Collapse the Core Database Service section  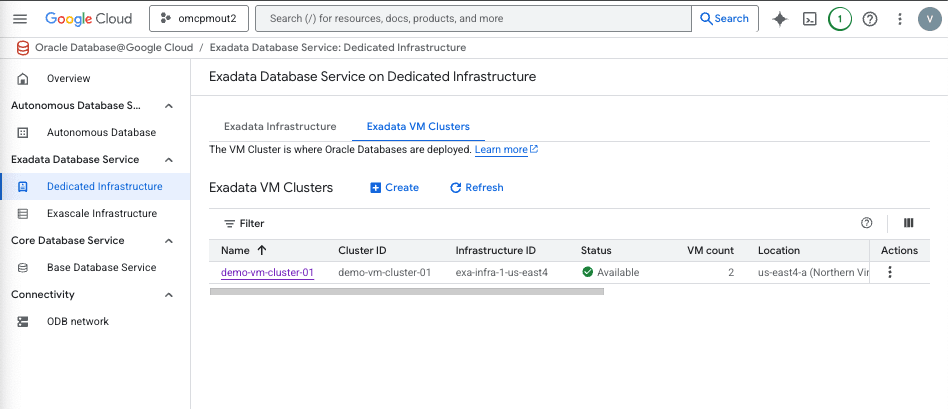(x=169, y=241)
